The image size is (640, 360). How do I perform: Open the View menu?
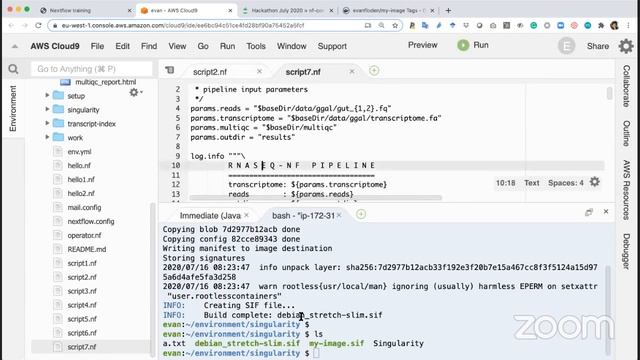[x=177, y=46]
